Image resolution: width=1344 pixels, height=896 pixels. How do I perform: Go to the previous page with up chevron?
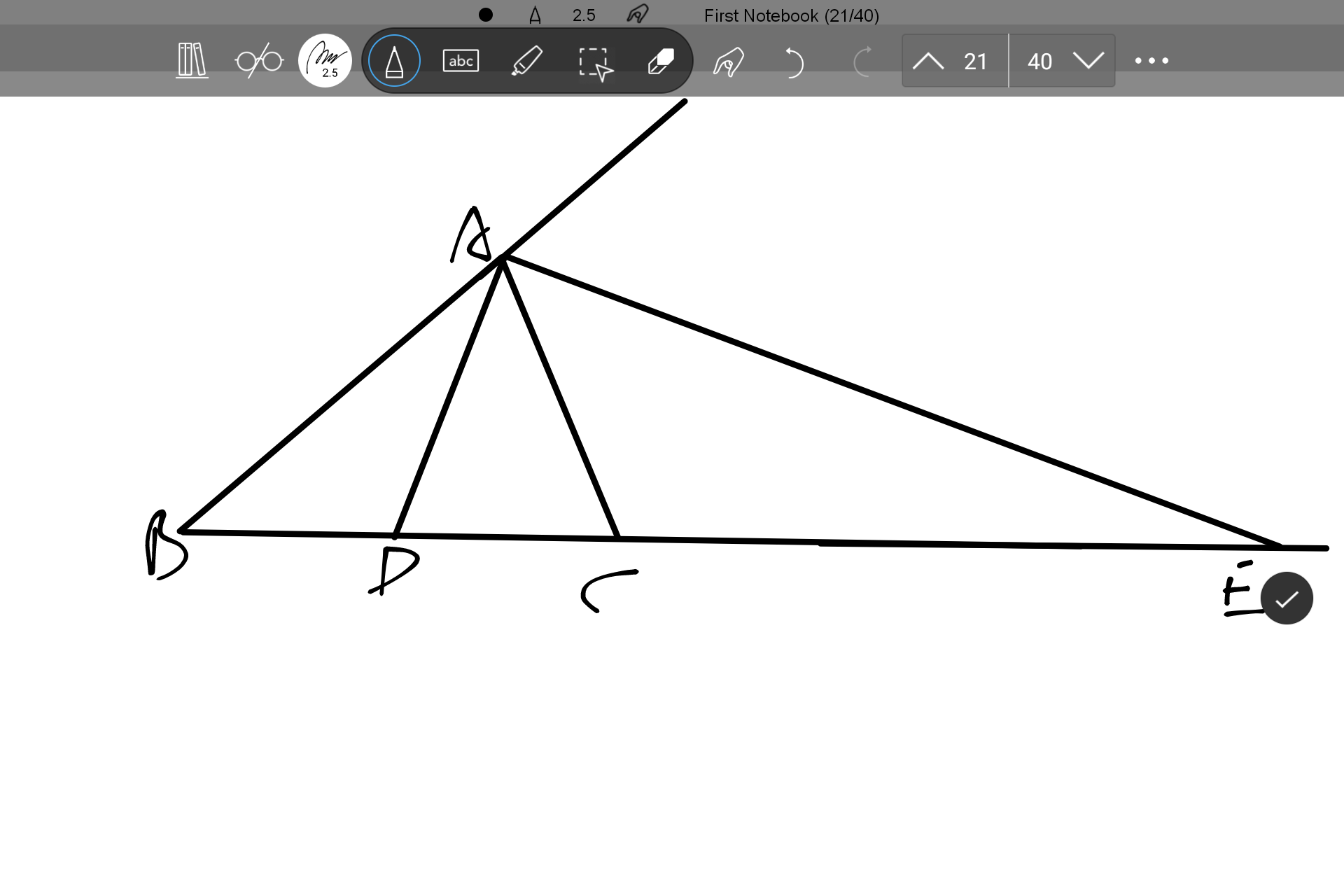[x=928, y=61]
